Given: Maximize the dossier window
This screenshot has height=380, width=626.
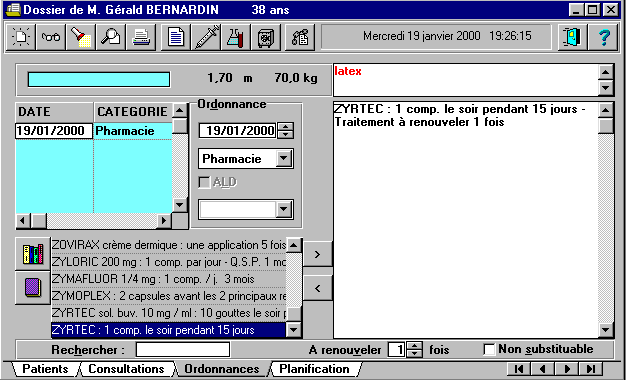Looking at the screenshot, I should point(593,10).
